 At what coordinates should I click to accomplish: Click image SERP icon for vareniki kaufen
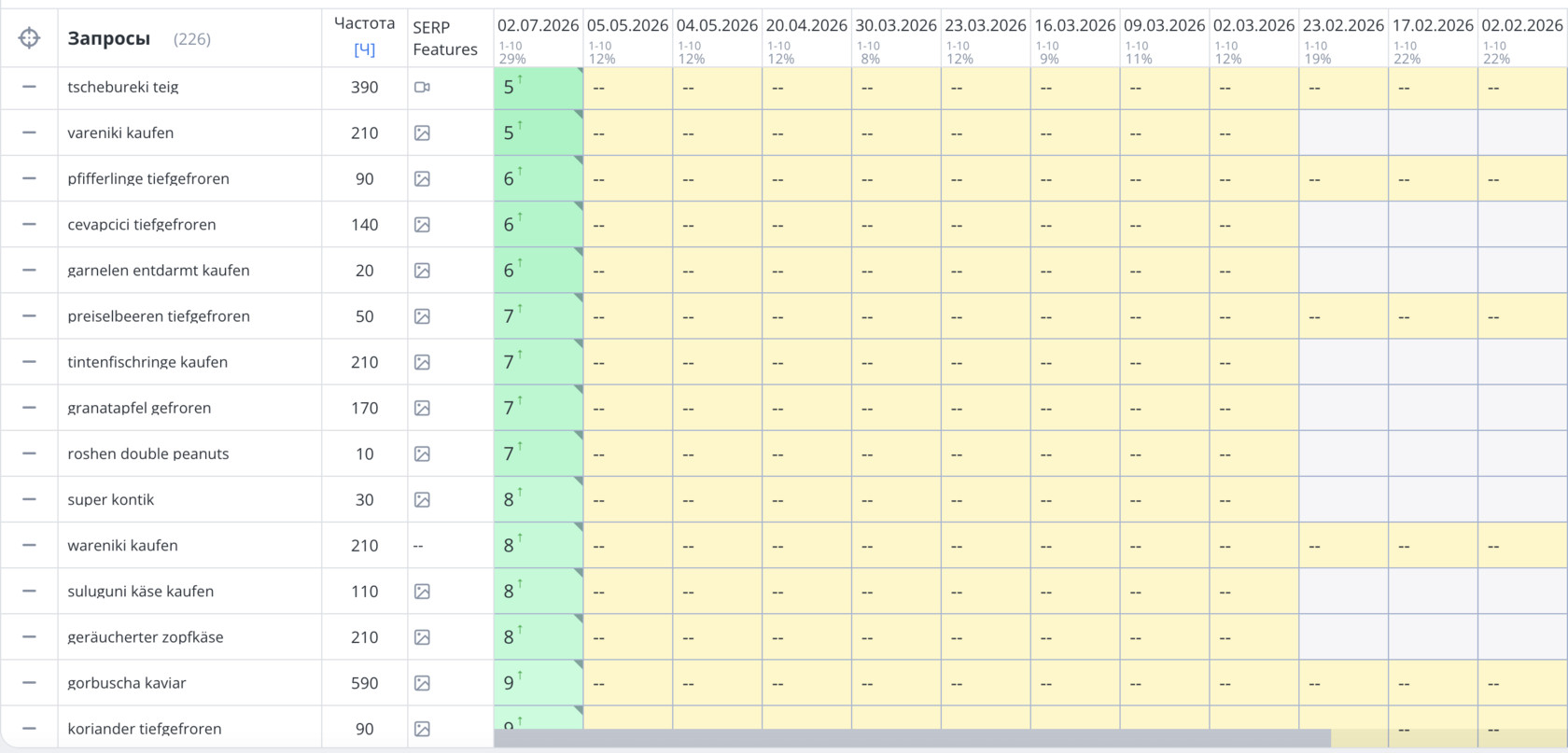click(x=422, y=132)
